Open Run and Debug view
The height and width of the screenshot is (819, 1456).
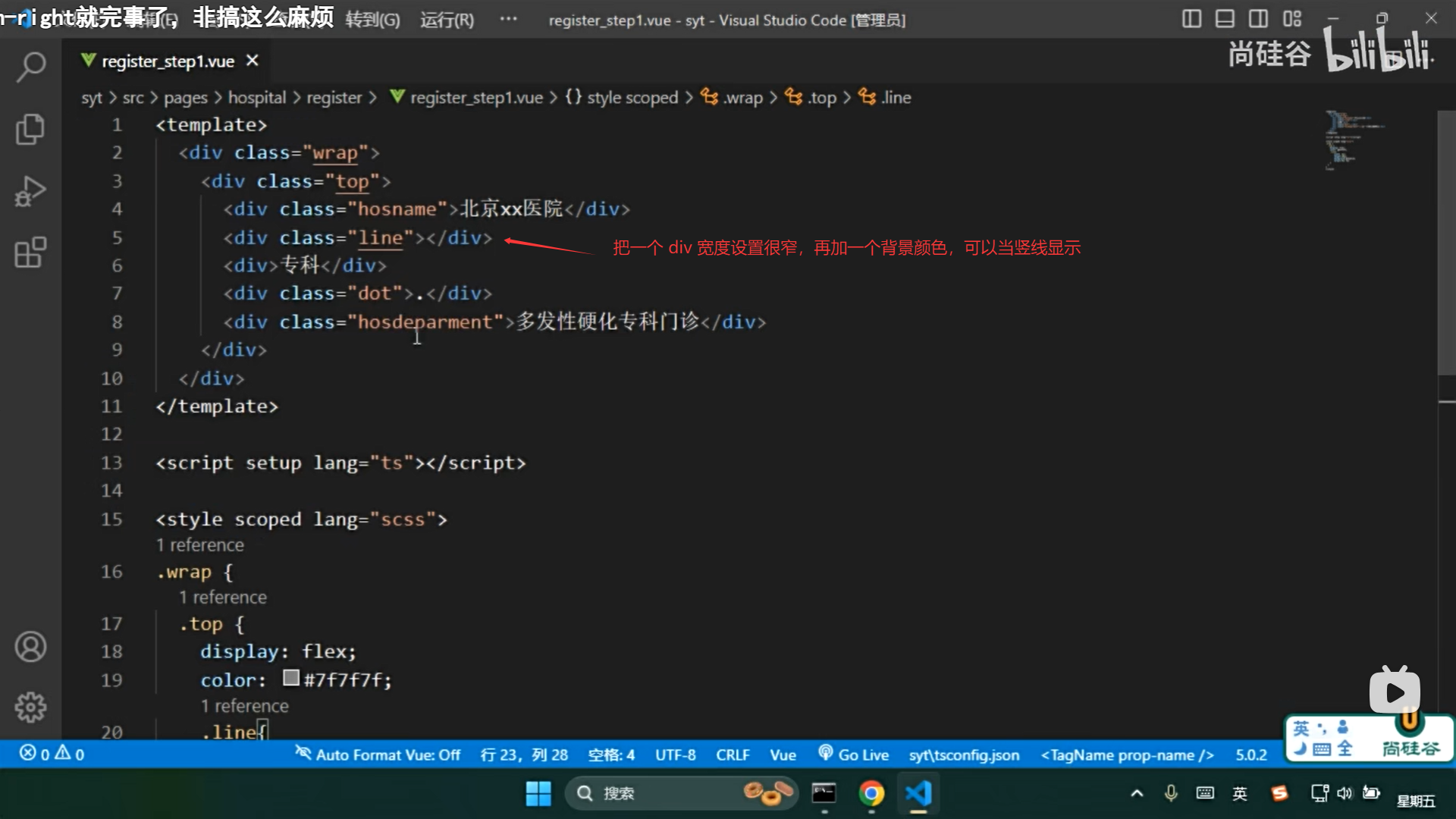(x=30, y=191)
